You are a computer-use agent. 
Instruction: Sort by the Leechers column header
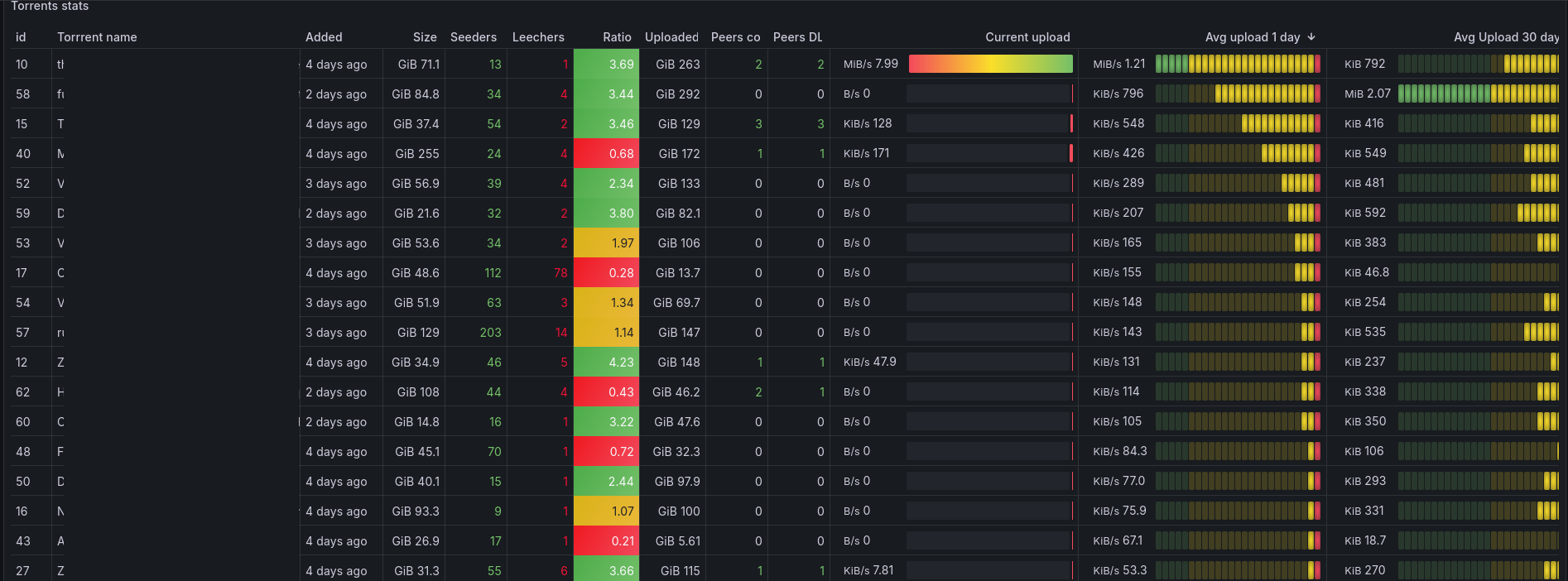pyautogui.click(x=538, y=37)
